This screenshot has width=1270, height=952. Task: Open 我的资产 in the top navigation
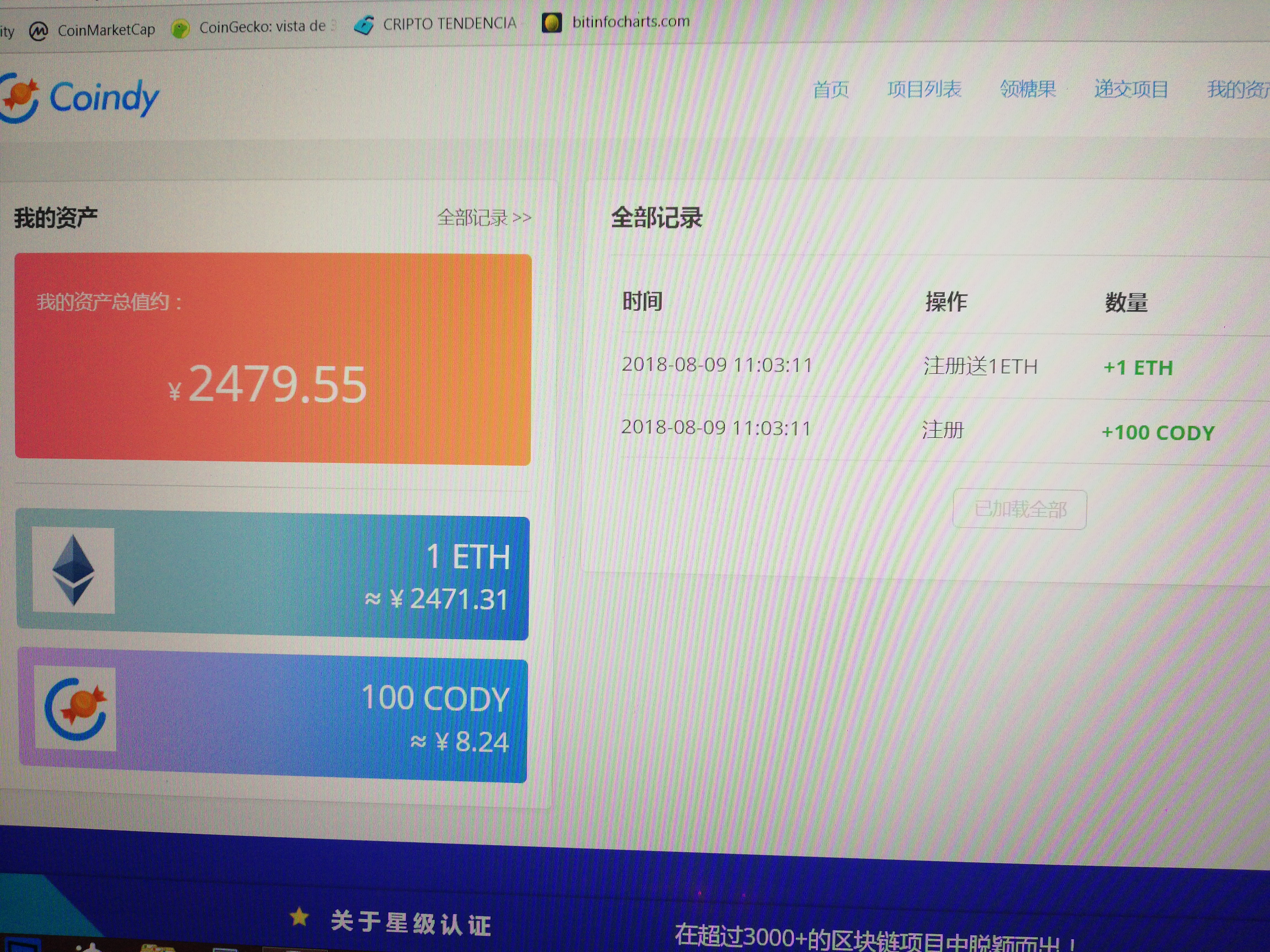(1238, 90)
